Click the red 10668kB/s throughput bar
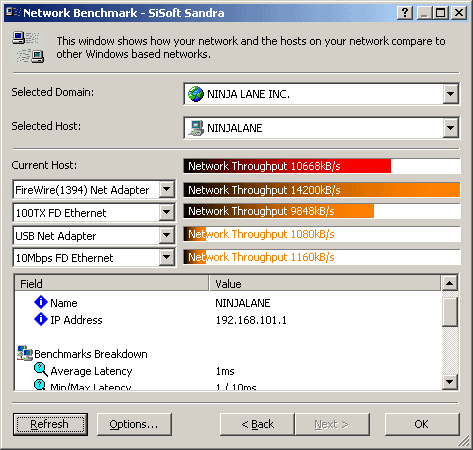Viewport: 473px width, 450px height. (x=287, y=166)
